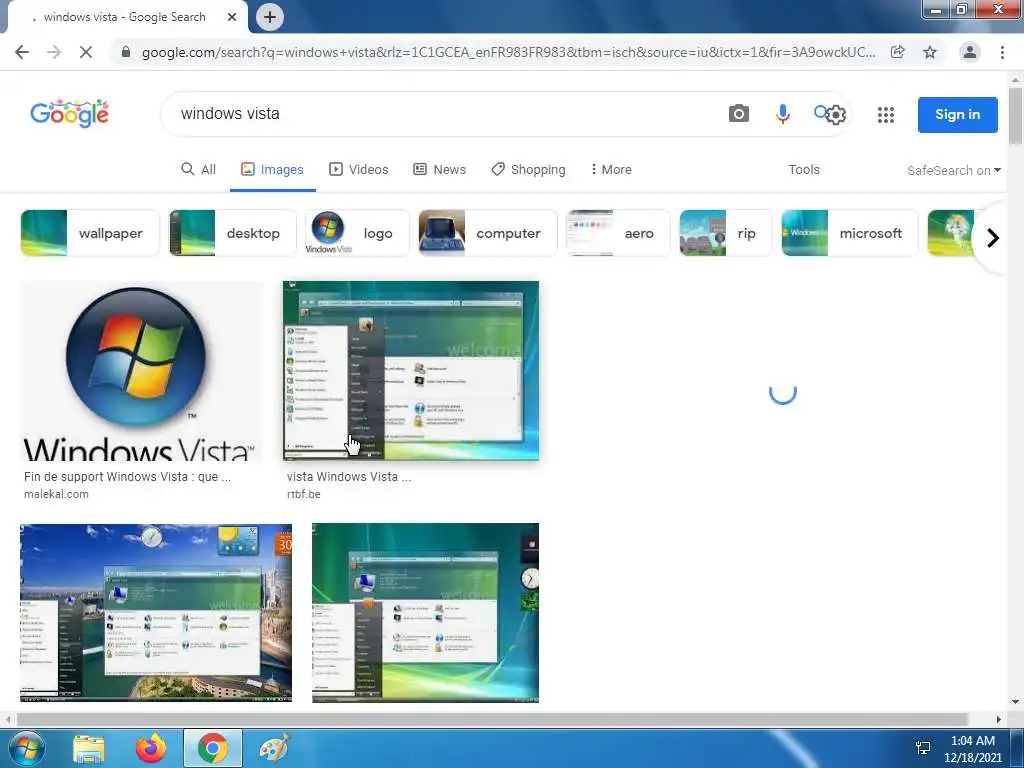This screenshot has width=1024, height=768.
Task: Click the forward navigation arrow
Action: click(x=54, y=52)
